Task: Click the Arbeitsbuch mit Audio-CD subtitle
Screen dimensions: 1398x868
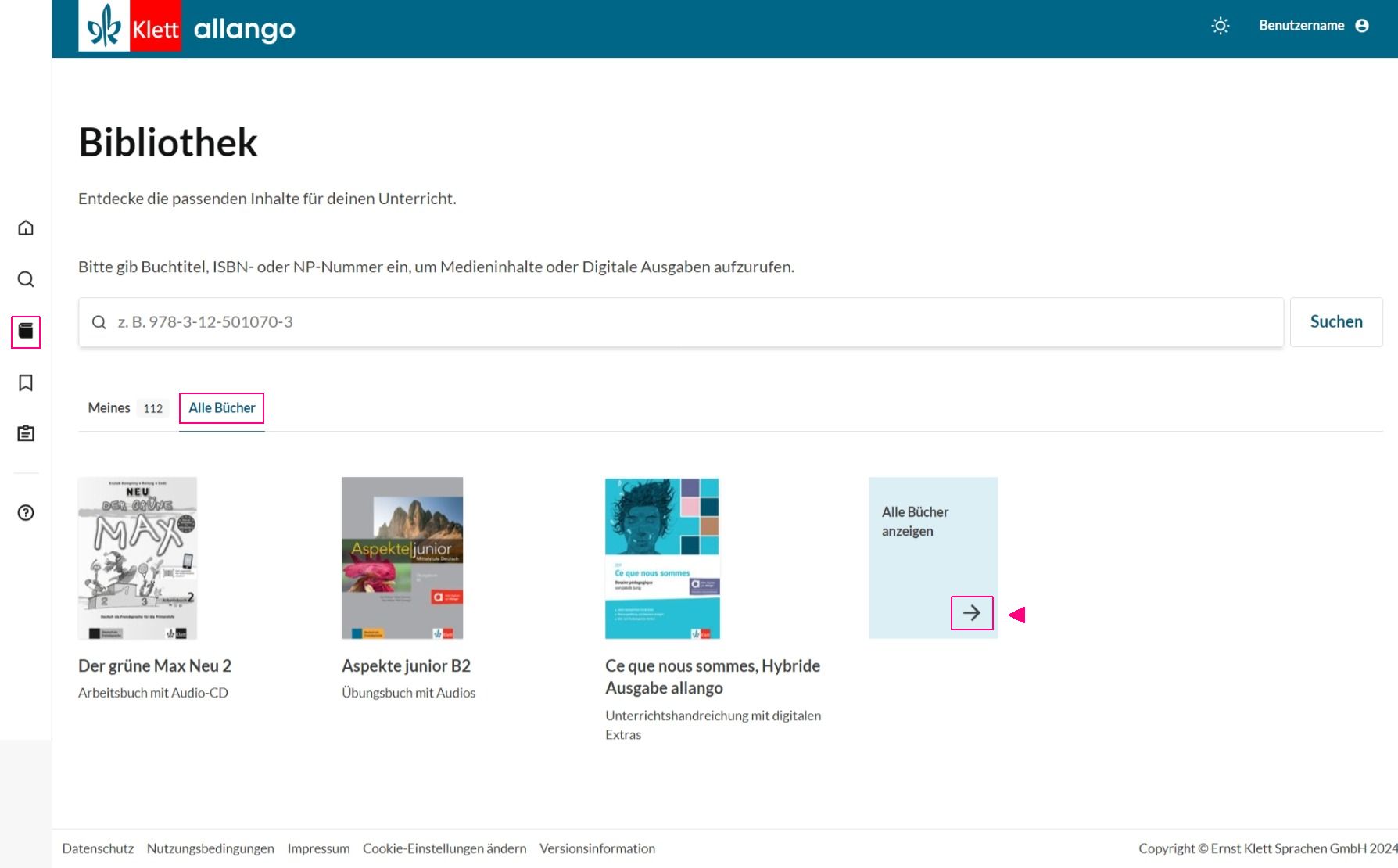Action: coord(153,693)
